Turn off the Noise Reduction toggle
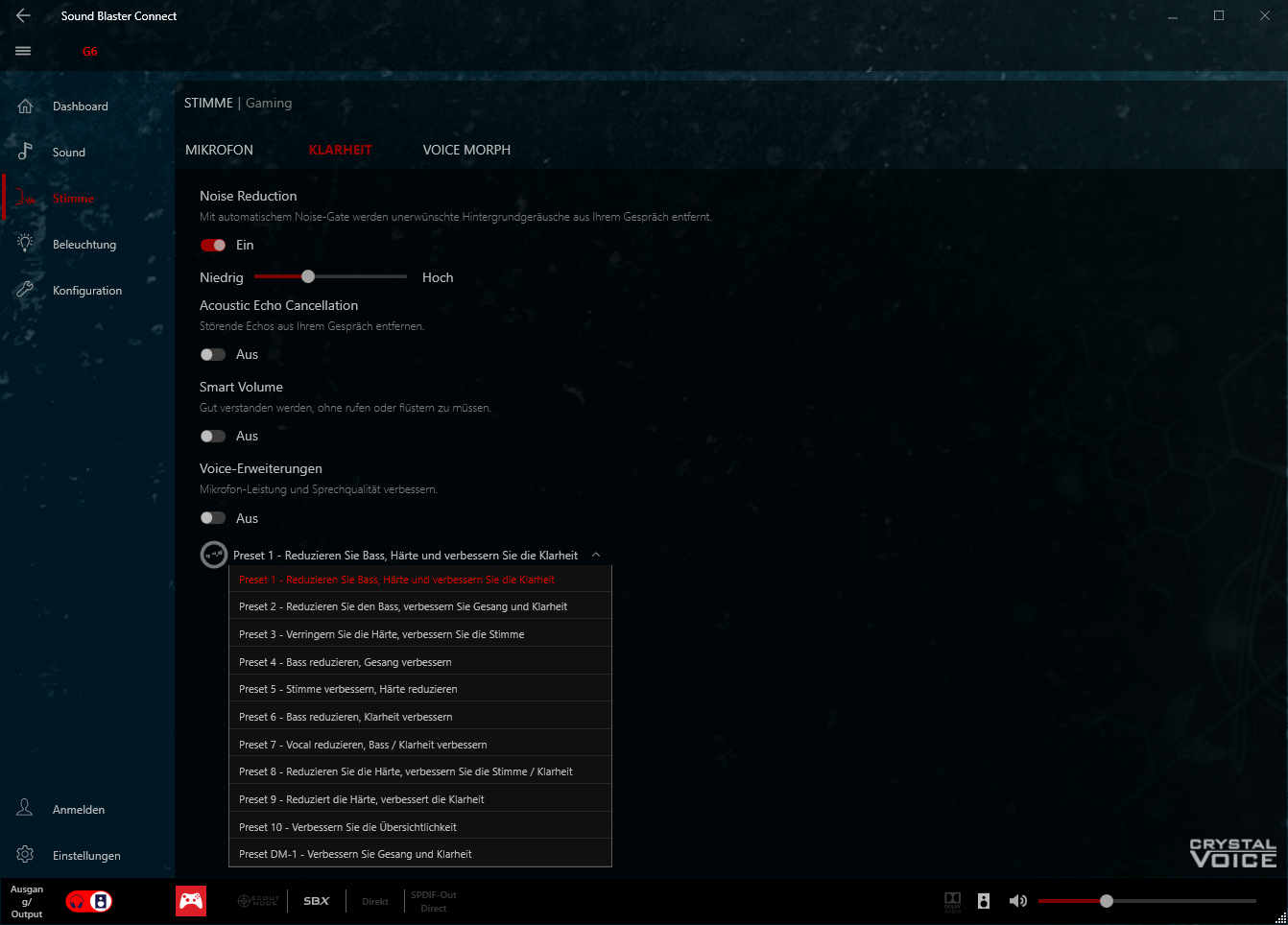1288x925 pixels. click(x=213, y=246)
